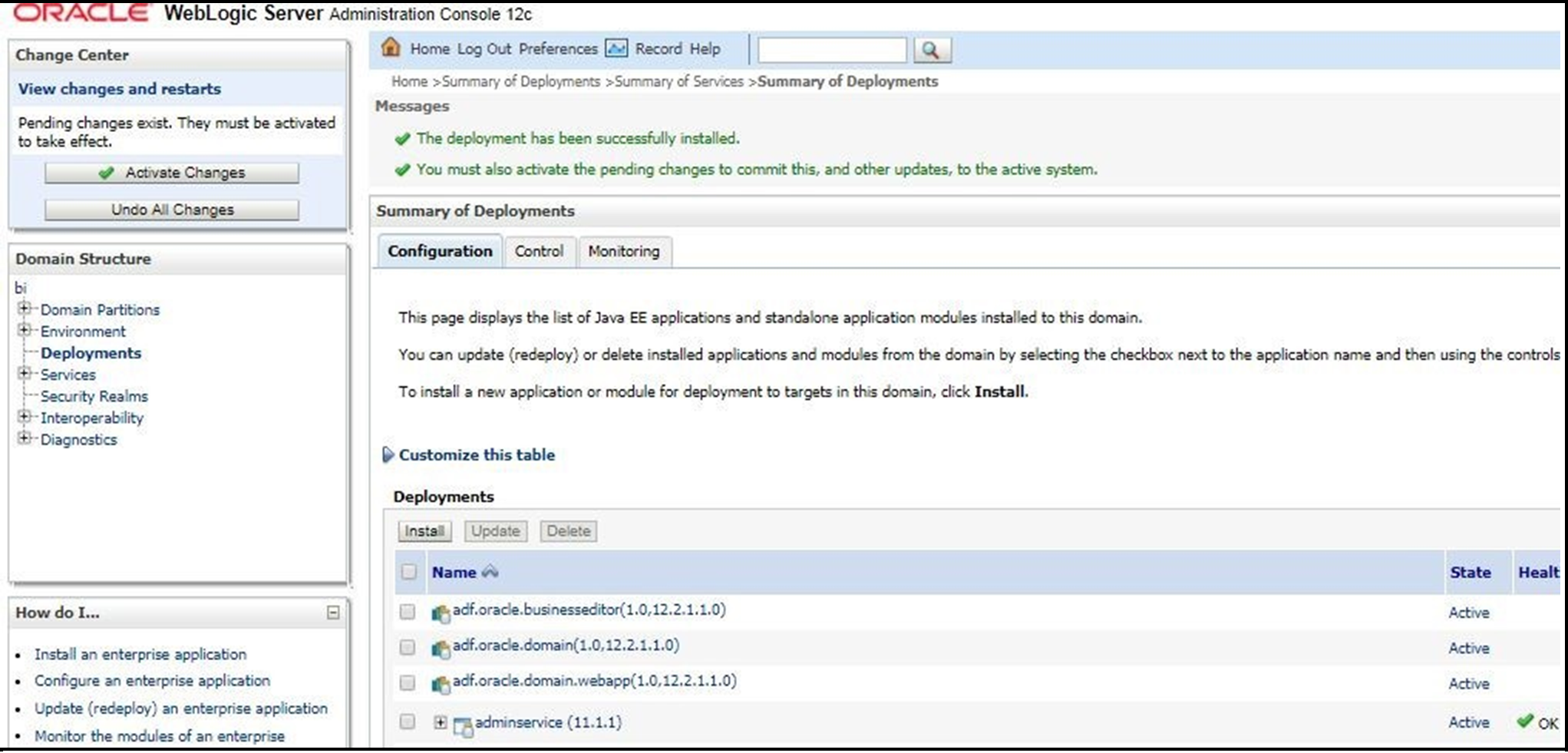Expand the Environment tree node
The height and width of the screenshot is (753, 1568).
pyautogui.click(x=25, y=330)
